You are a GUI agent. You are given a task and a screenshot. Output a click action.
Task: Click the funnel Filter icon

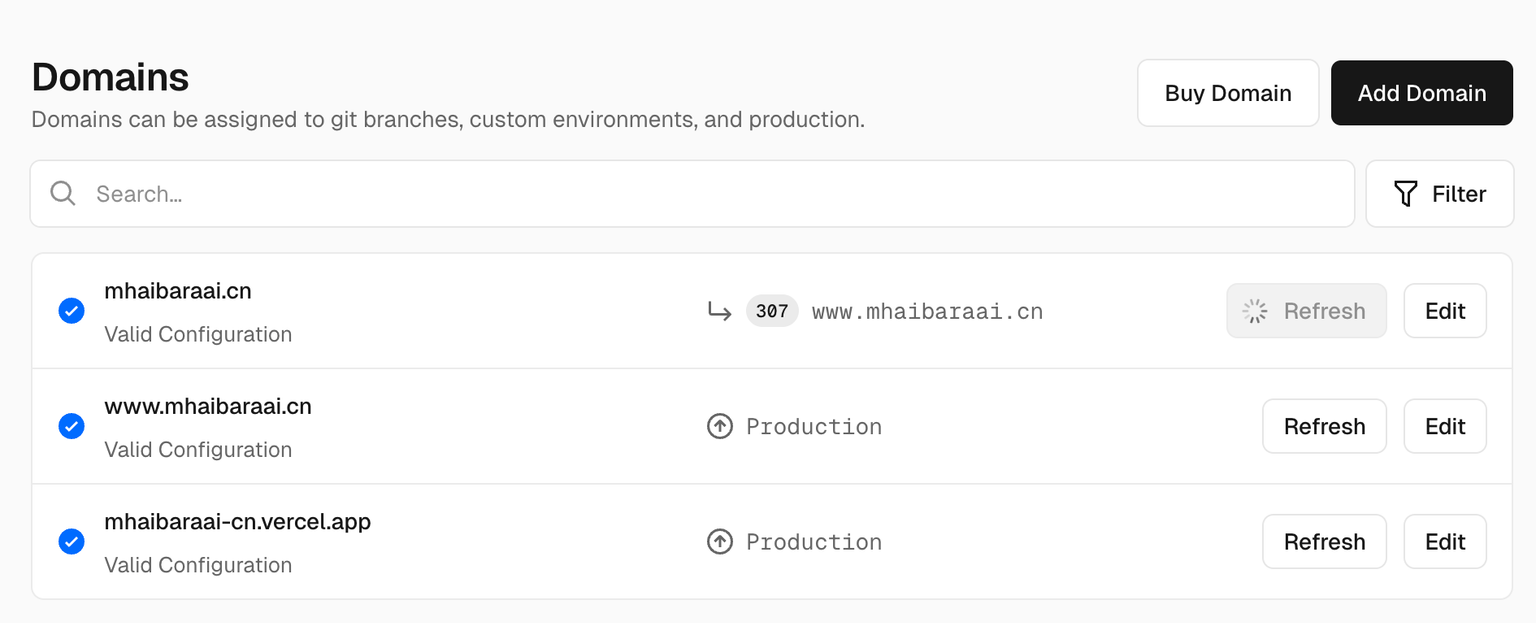point(1405,194)
